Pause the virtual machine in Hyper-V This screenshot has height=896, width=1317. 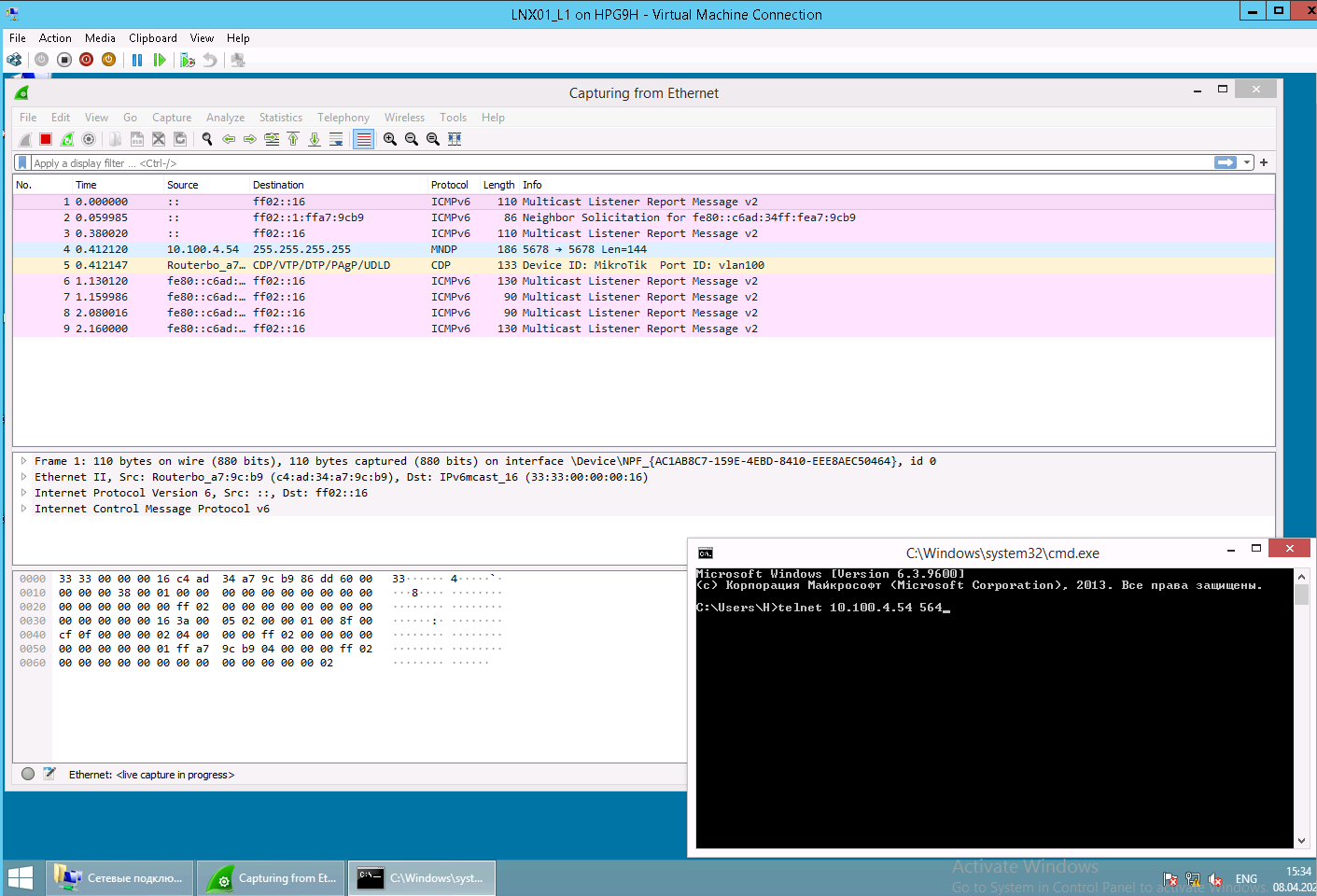click(135, 59)
